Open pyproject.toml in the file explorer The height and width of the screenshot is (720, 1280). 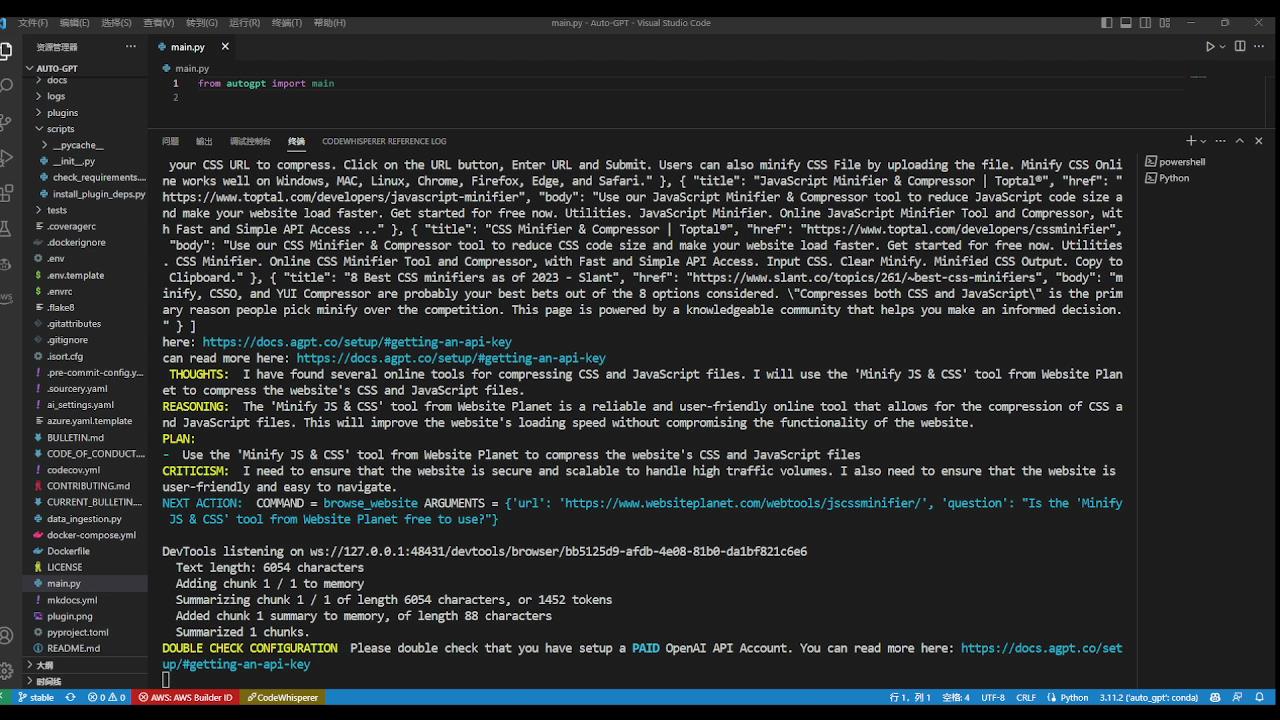[85, 632]
